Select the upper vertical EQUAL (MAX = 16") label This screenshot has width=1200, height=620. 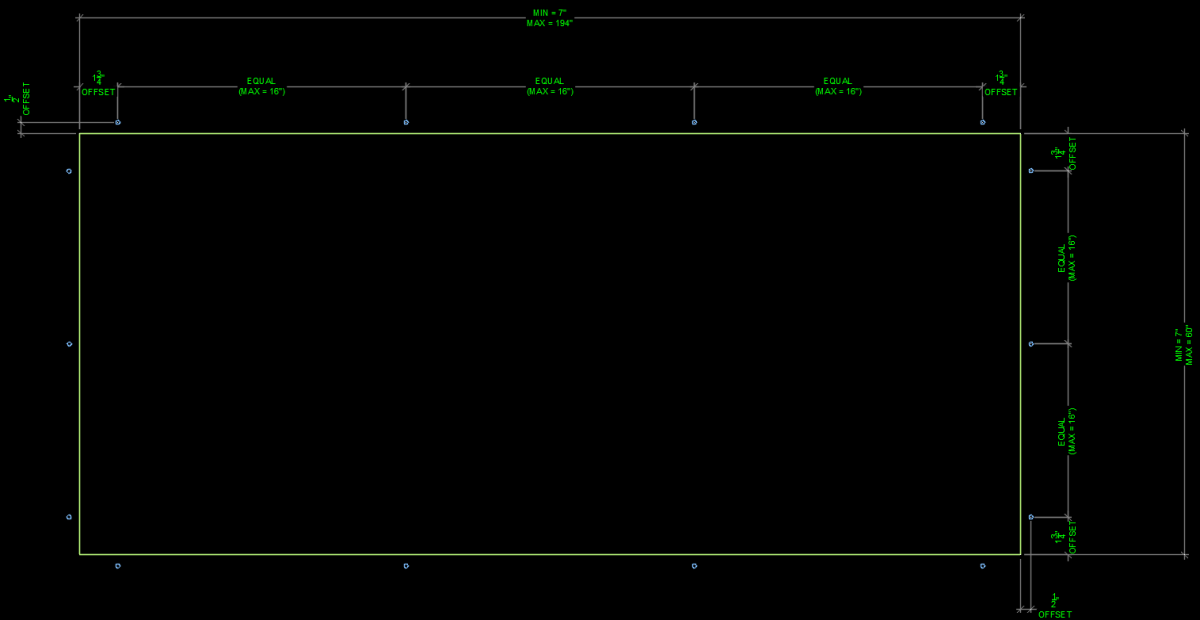(x=1067, y=258)
